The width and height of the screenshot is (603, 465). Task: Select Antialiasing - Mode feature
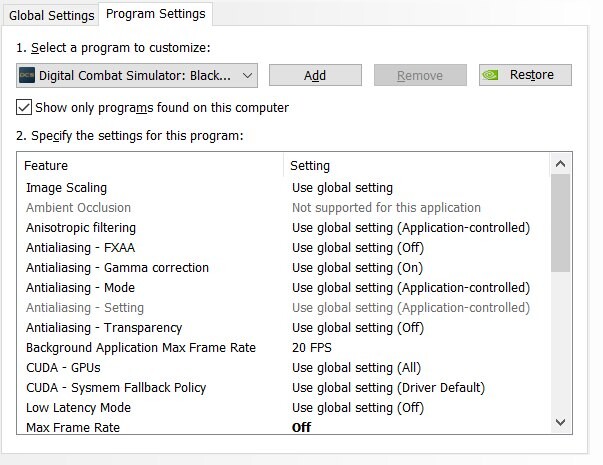80,288
